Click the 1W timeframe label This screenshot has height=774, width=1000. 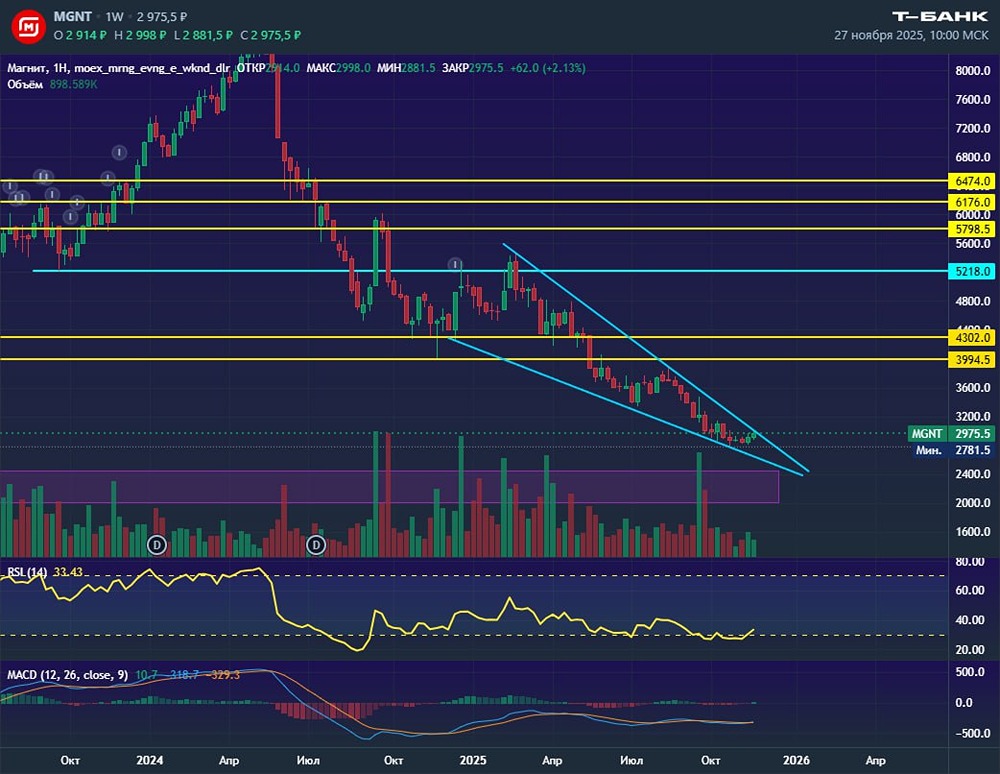click(115, 17)
